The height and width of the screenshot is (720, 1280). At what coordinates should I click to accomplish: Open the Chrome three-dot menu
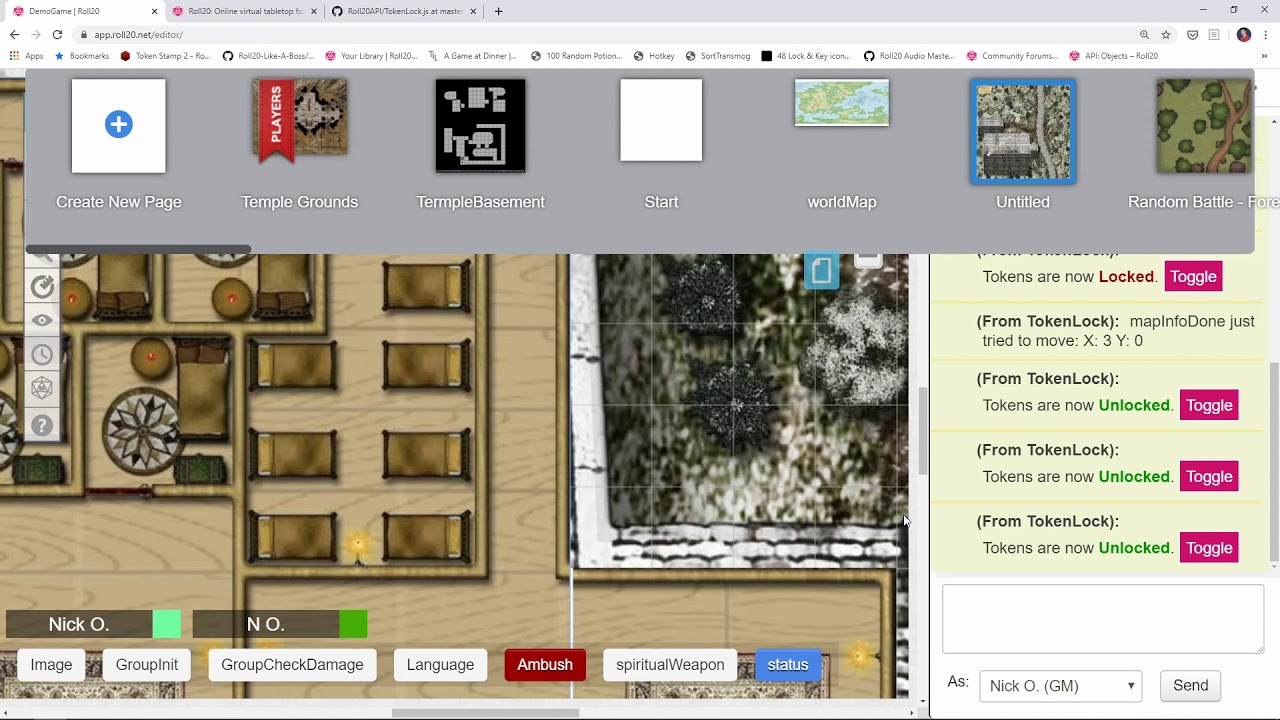pos(1266,34)
